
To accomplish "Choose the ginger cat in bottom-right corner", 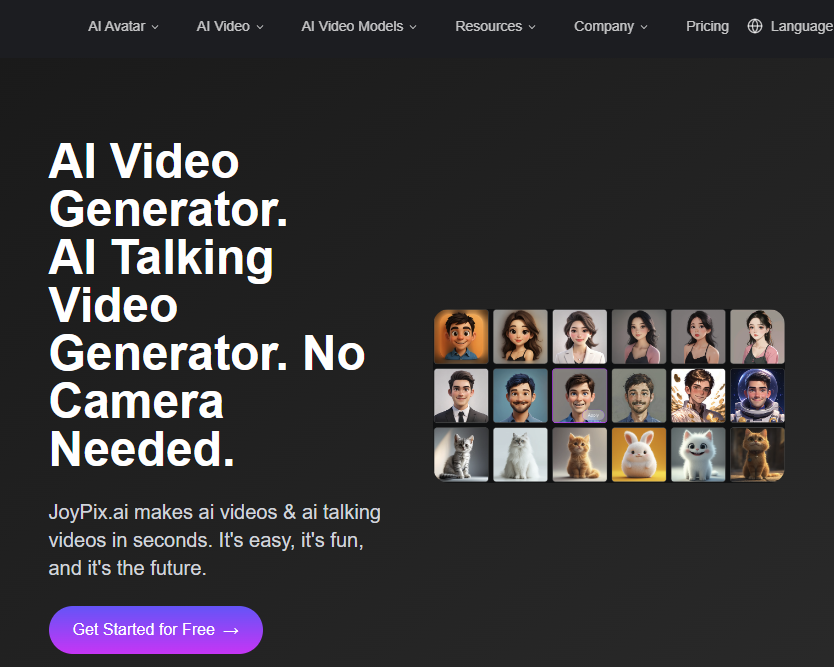I will [756, 454].
